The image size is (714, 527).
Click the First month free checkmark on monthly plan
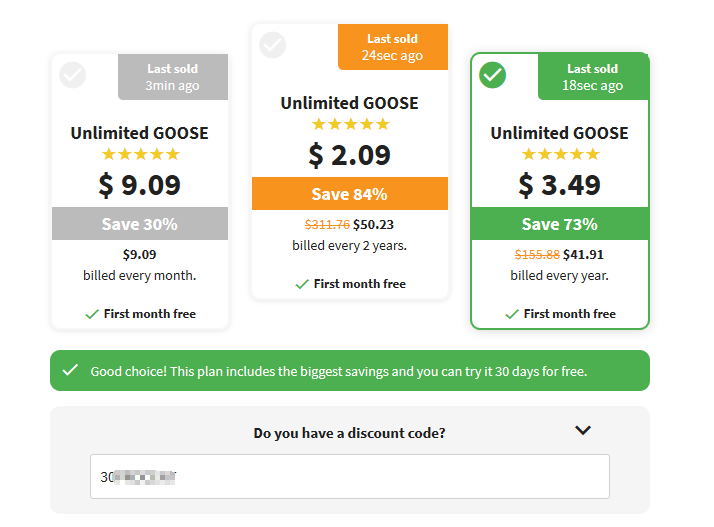[x=92, y=314]
